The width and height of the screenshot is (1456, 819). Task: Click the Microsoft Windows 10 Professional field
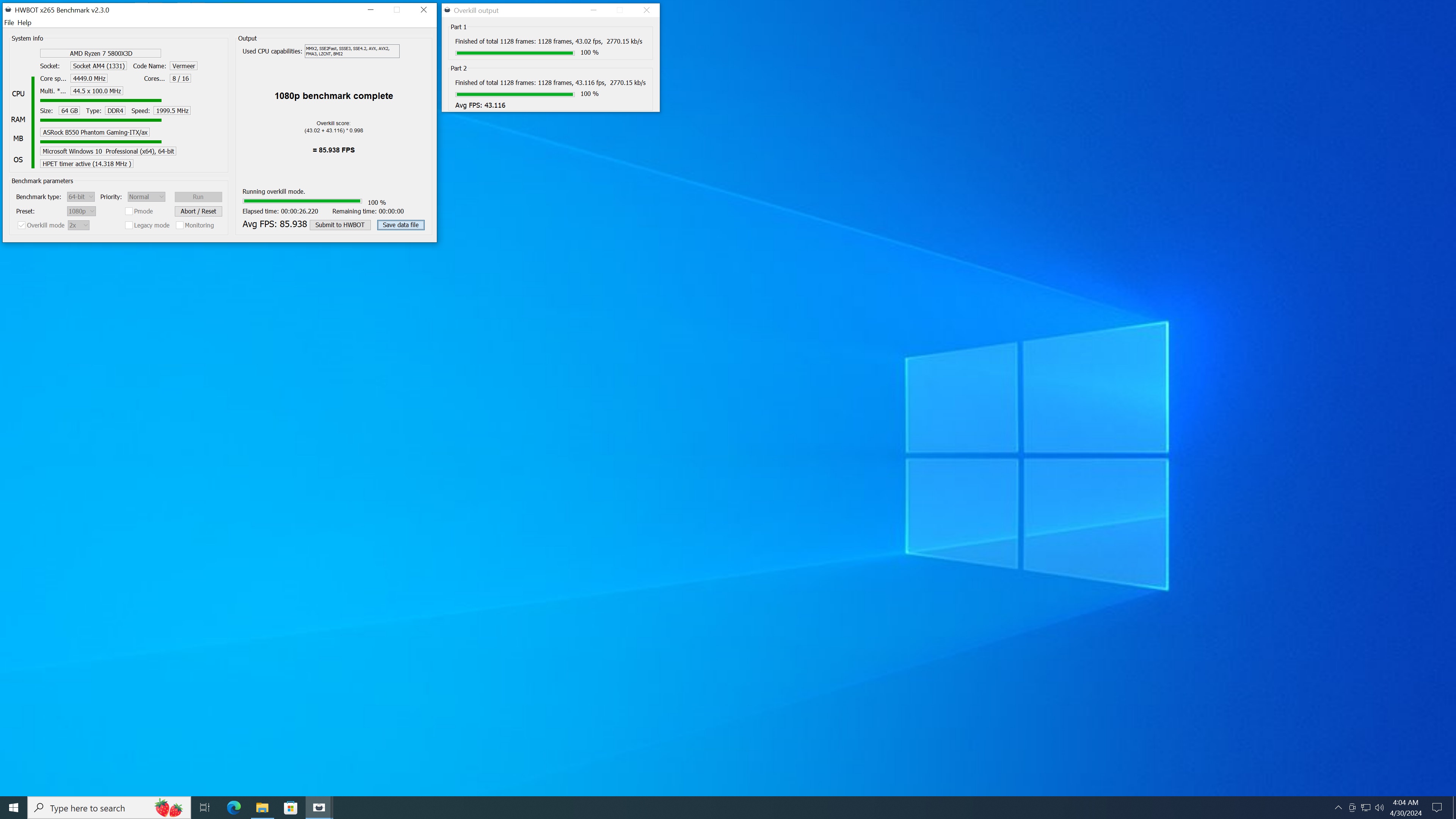point(108,152)
